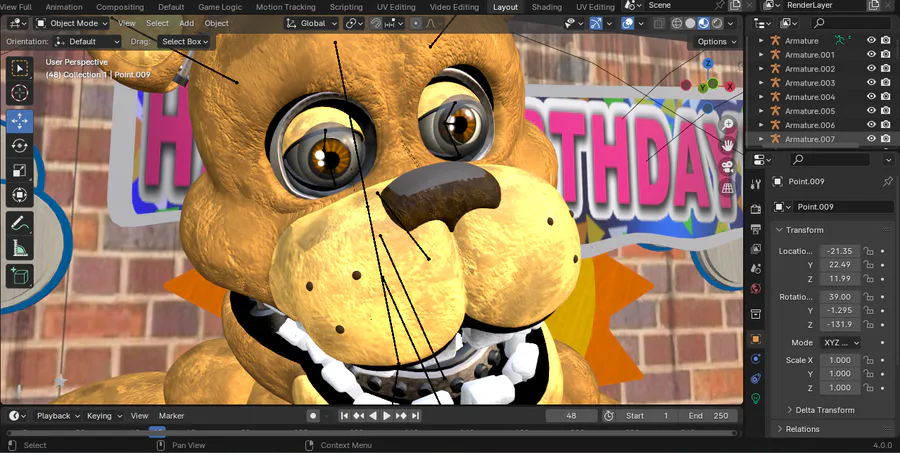900x453 pixels.
Task: Click the current frame field showing 48
Action: click(x=571, y=416)
